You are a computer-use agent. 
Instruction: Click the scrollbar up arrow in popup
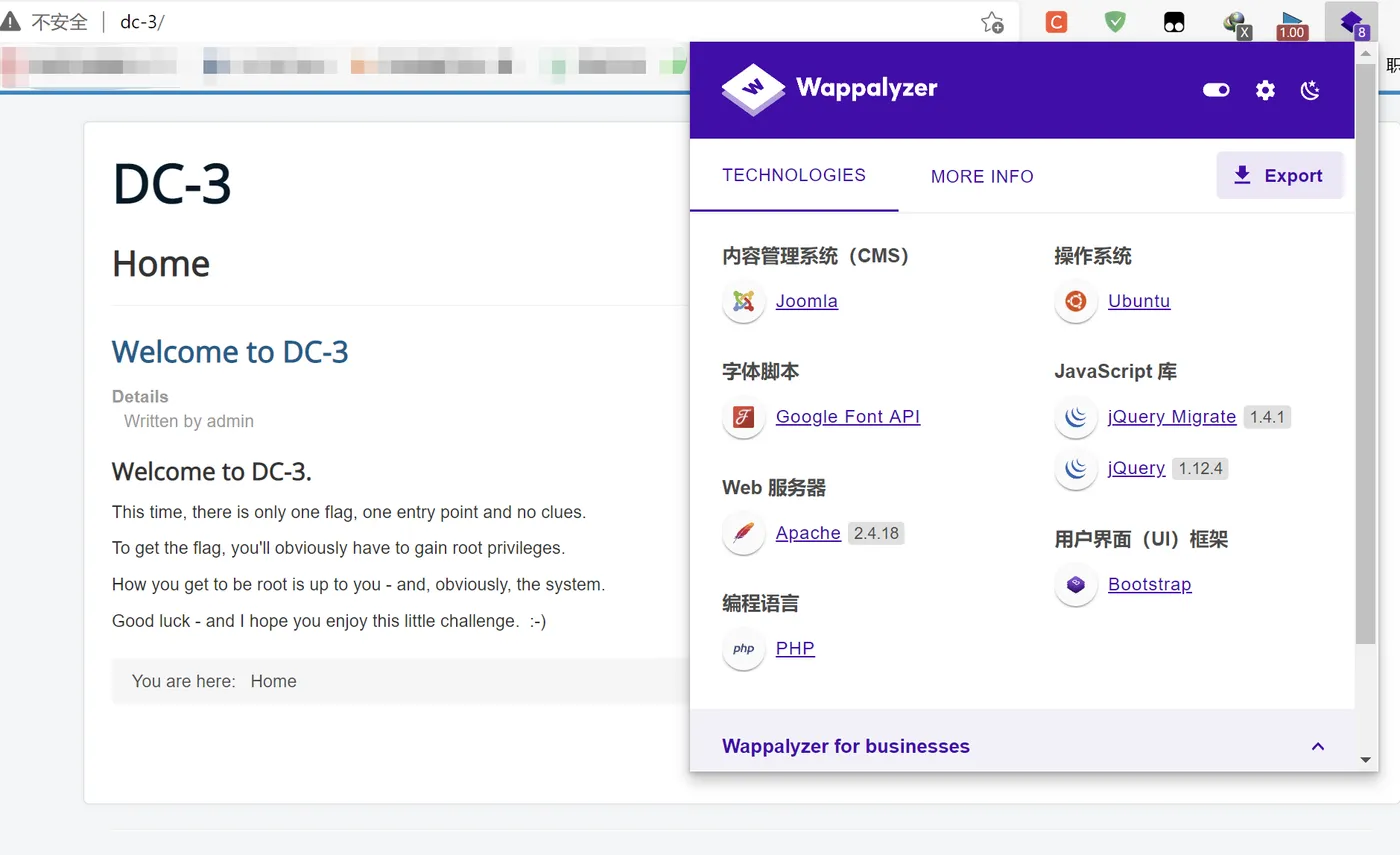1366,52
